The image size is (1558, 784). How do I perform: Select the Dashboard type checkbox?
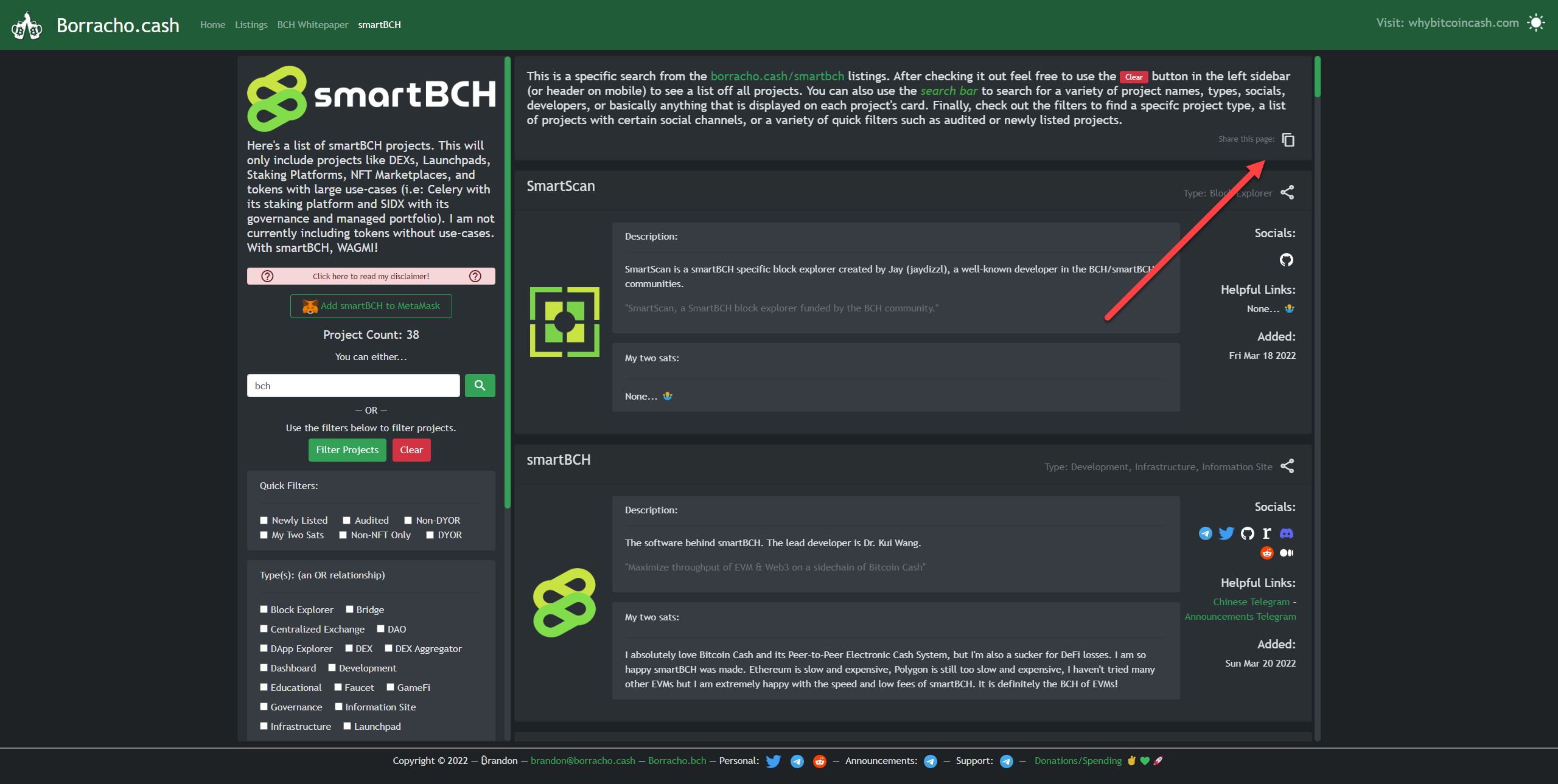(x=264, y=668)
